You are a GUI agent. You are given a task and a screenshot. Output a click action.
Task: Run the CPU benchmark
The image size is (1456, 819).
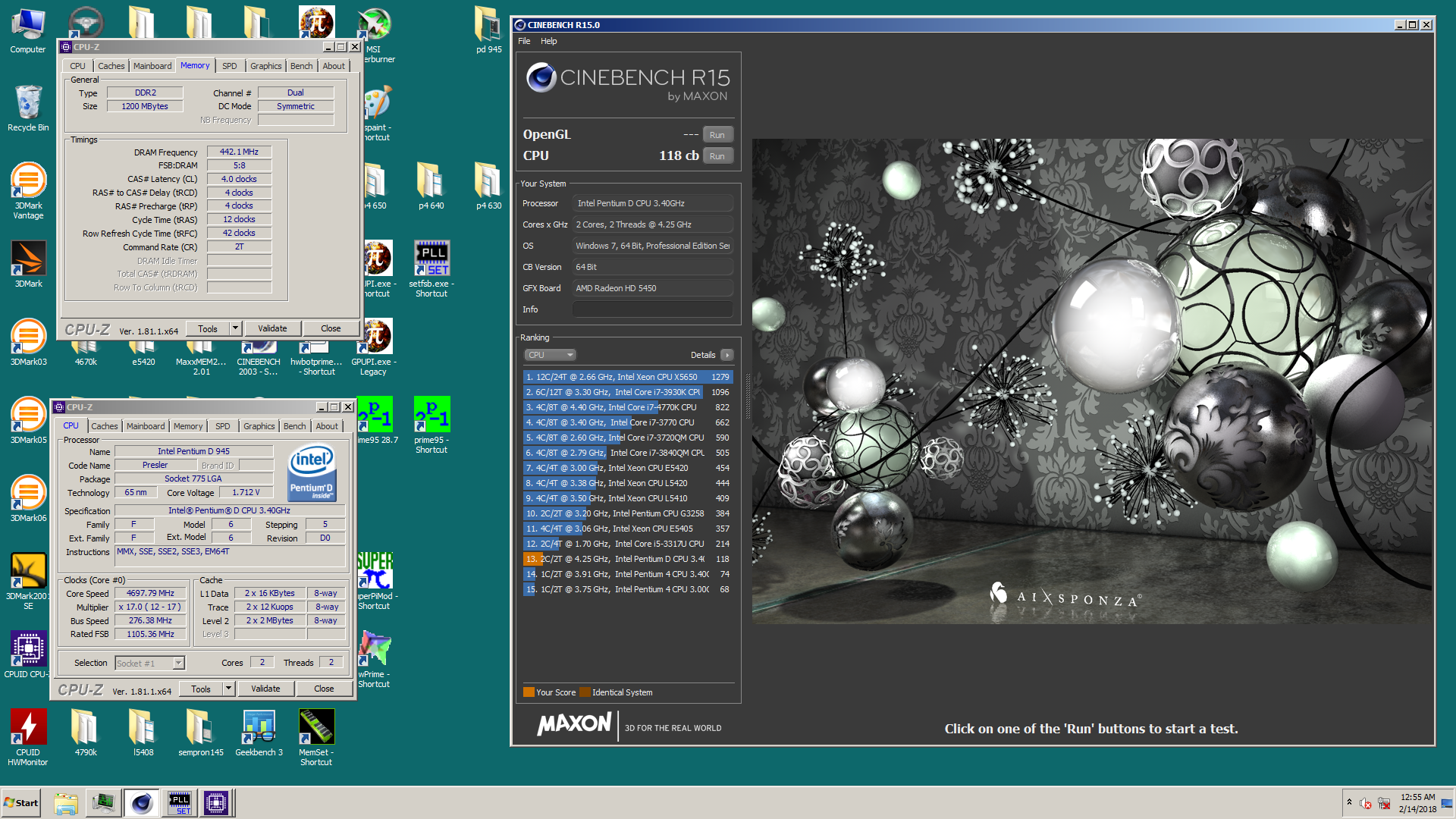point(717,155)
